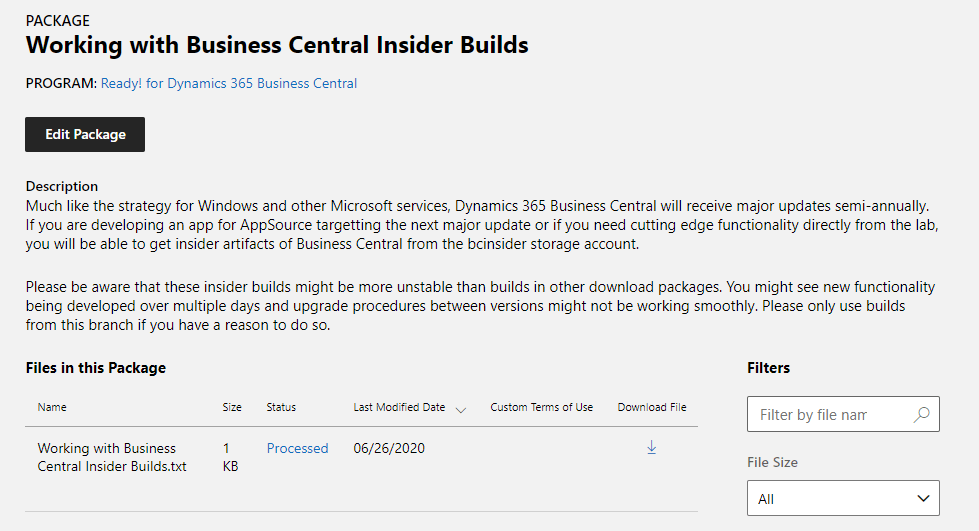979x531 pixels.
Task: Click the package title heading
Action: coord(277,45)
